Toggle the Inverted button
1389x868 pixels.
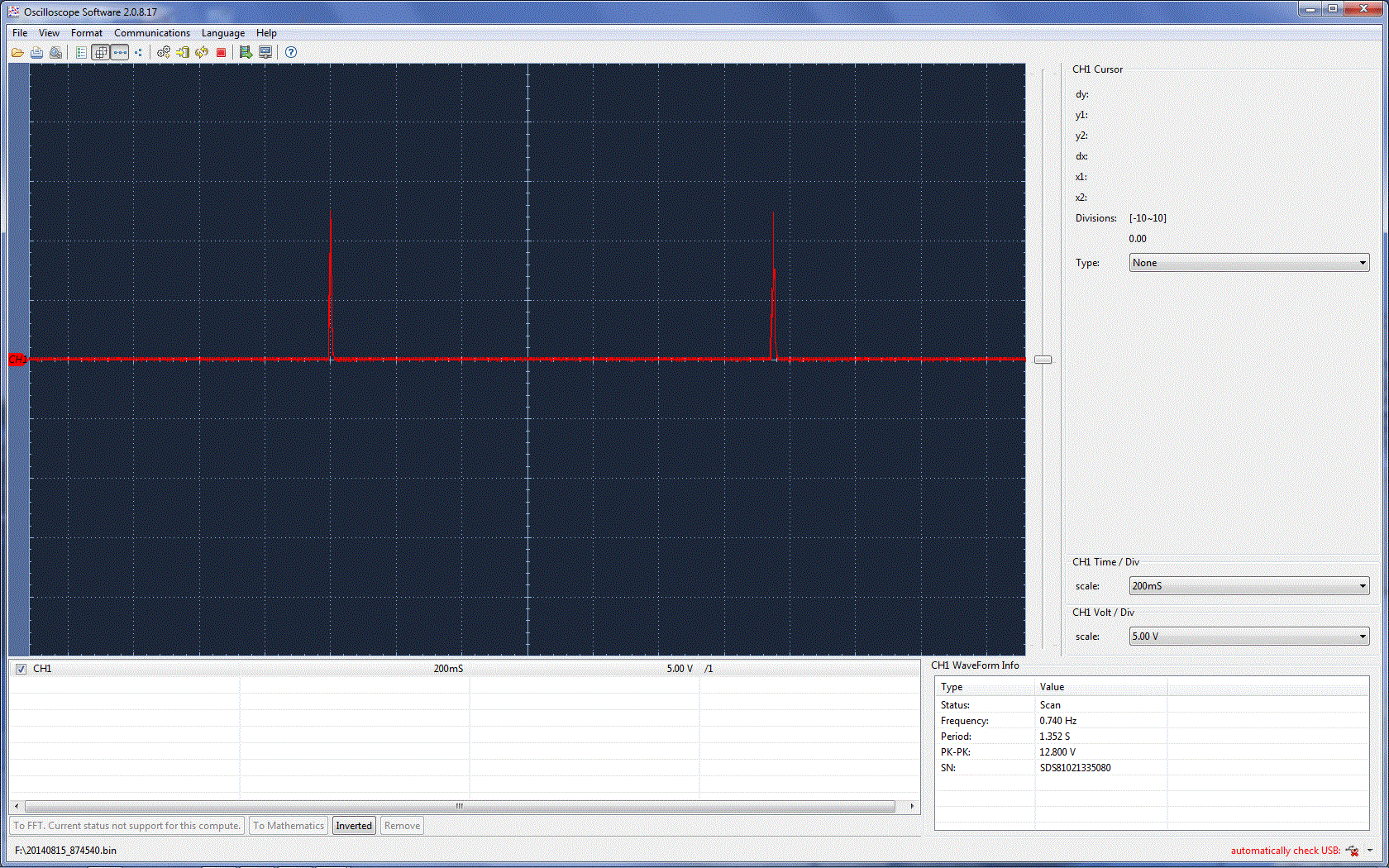coord(354,826)
